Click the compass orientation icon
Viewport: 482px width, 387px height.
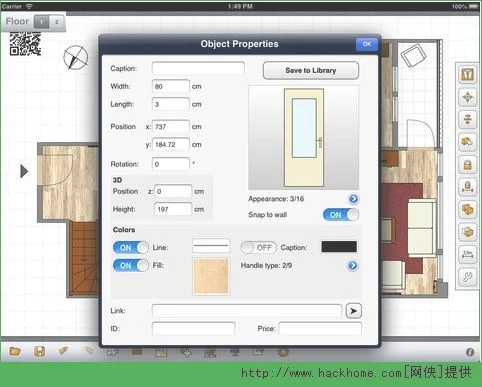click(x=76, y=58)
